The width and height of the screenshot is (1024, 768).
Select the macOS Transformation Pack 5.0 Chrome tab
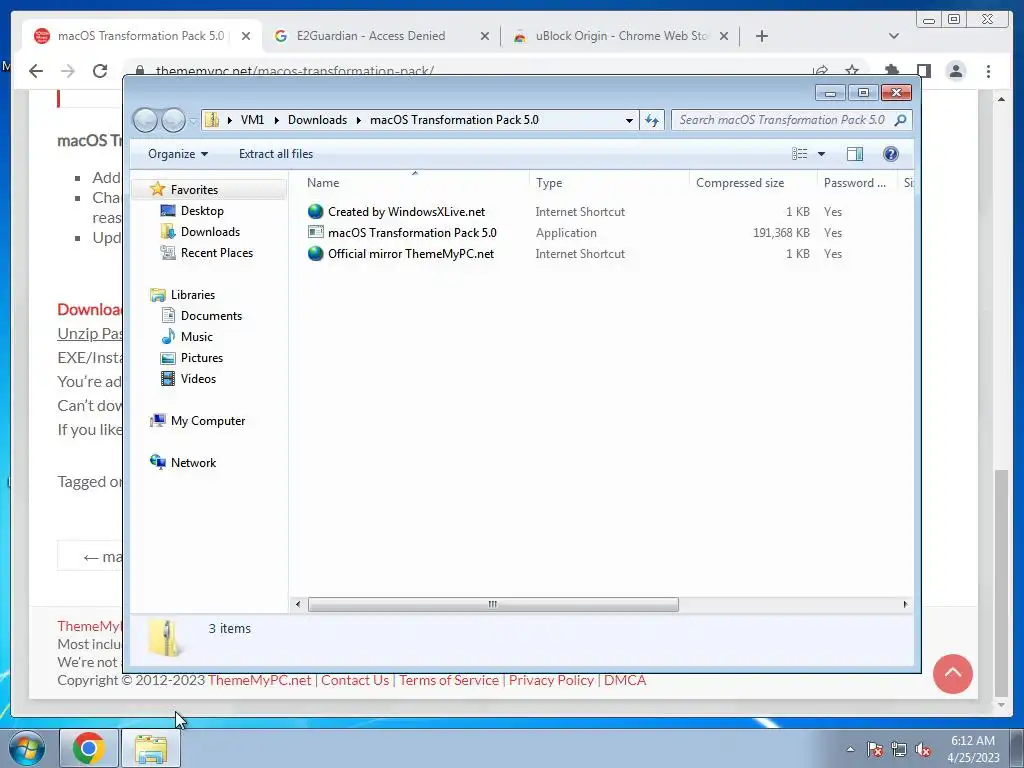(x=140, y=36)
